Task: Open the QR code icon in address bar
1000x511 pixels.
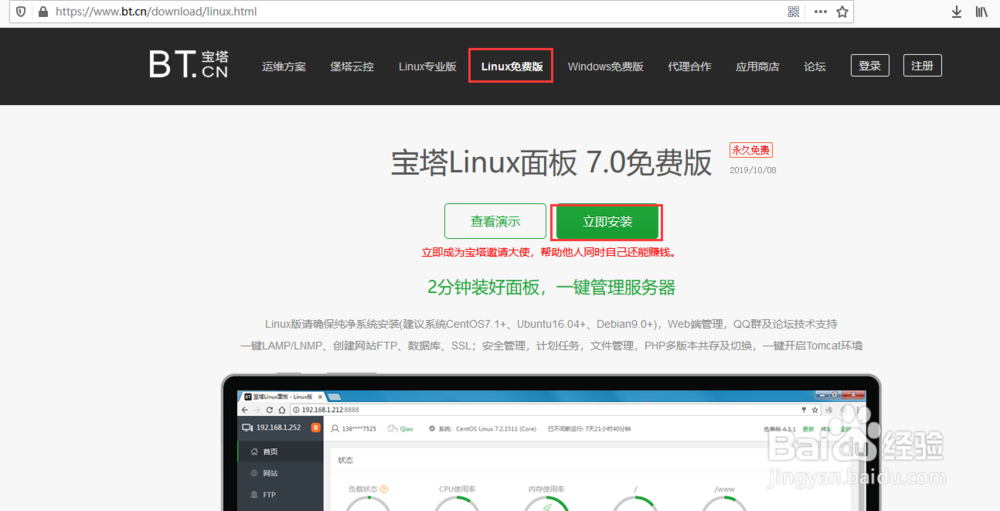Action: pyautogui.click(x=793, y=11)
